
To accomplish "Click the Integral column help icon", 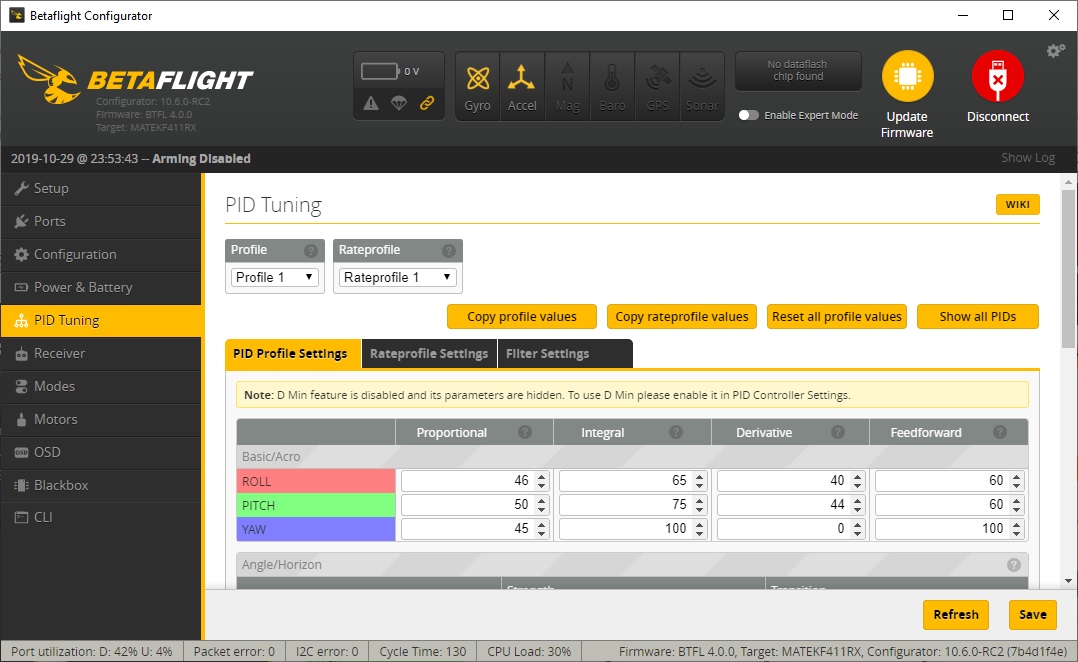I will pyautogui.click(x=676, y=432).
